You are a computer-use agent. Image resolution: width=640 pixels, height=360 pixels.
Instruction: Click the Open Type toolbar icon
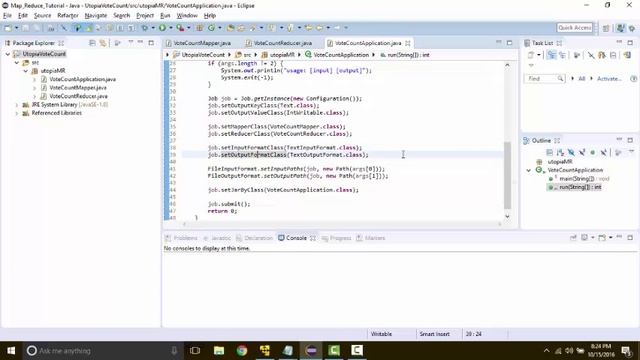231,28
